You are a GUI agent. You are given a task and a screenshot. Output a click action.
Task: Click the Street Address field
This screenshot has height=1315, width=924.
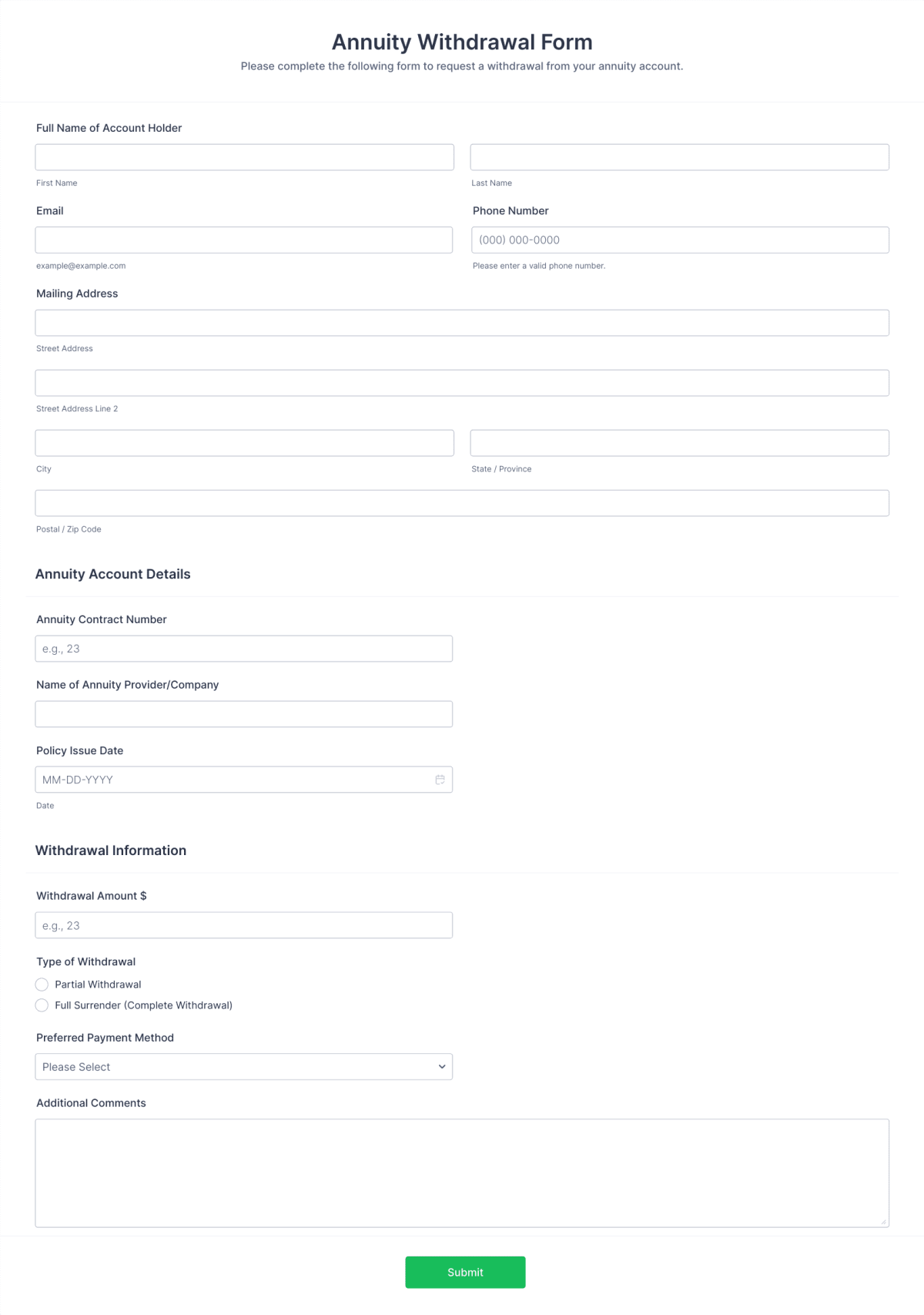[x=461, y=322]
